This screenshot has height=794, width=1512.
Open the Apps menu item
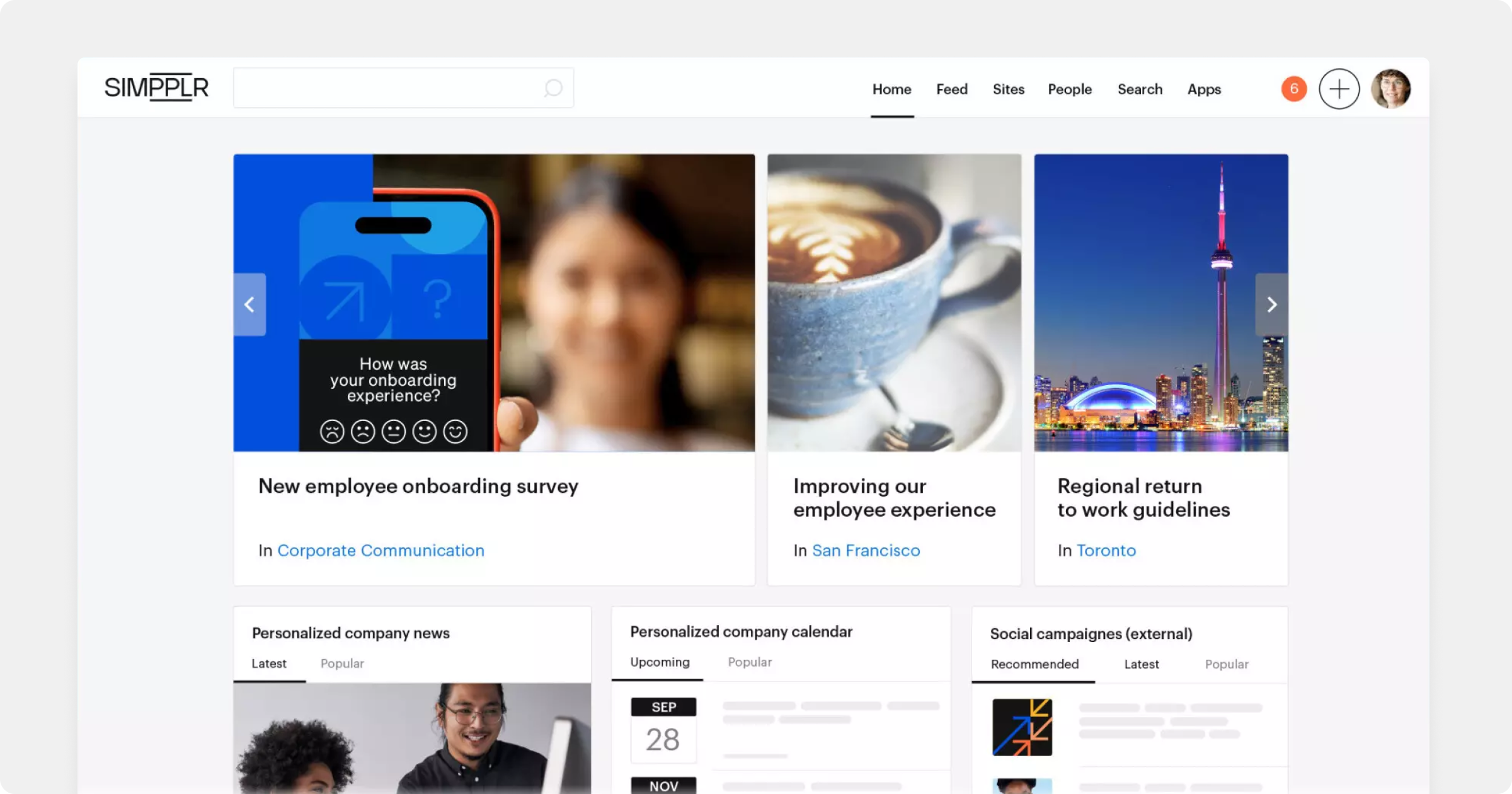1204,89
